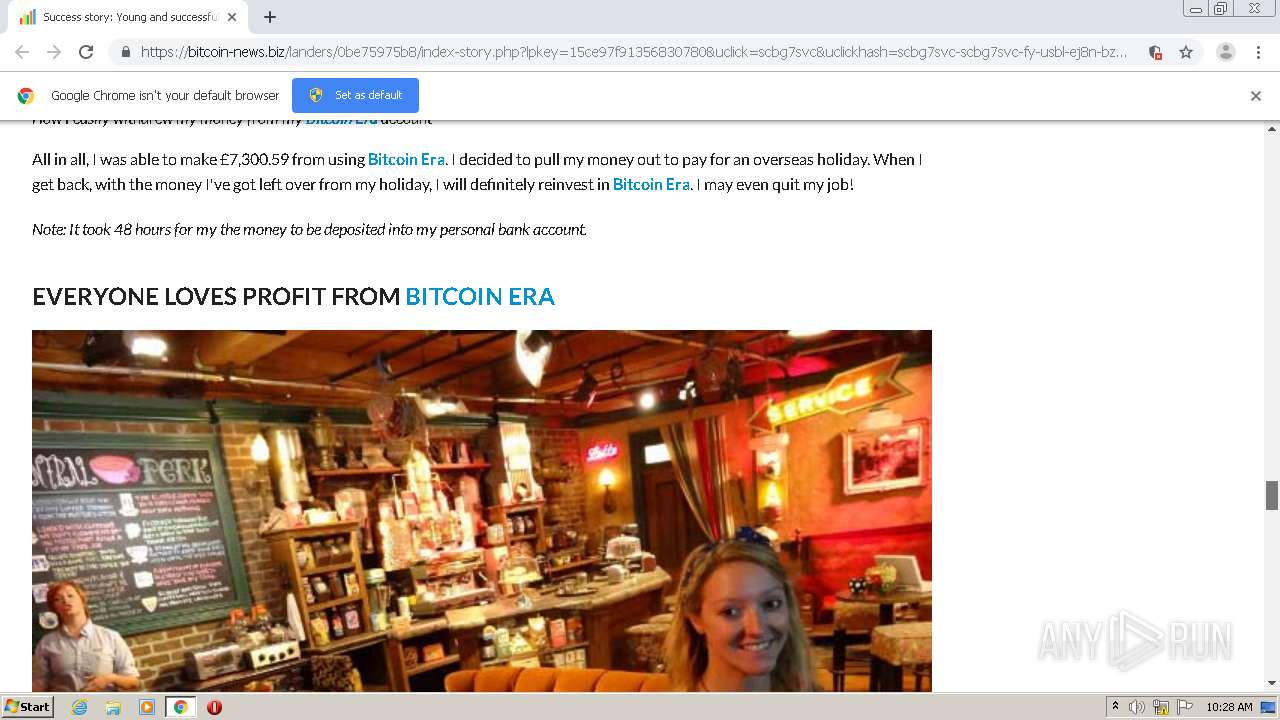Click the page scrollbar down arrow
Image resolution: width=1280 pixels, height=720 pixels.
(x=1272, y=683)
